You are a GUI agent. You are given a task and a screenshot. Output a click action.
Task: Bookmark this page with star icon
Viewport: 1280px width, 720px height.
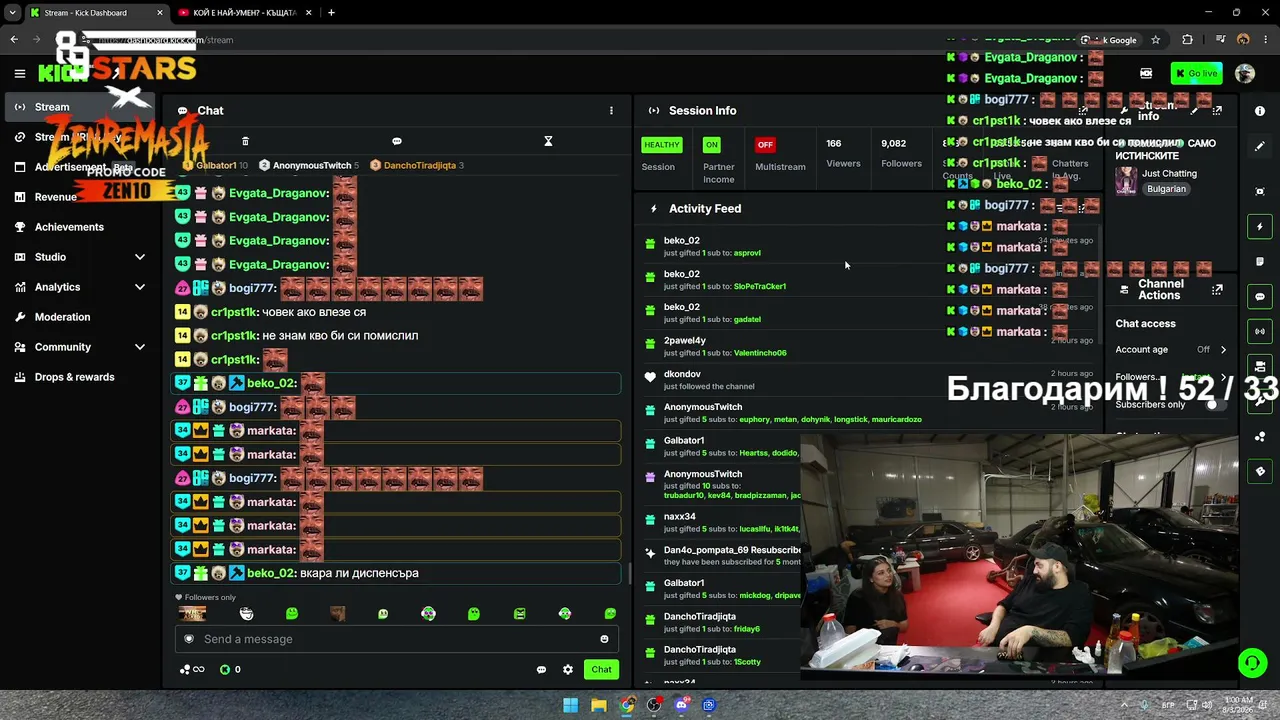point(1156,40)
